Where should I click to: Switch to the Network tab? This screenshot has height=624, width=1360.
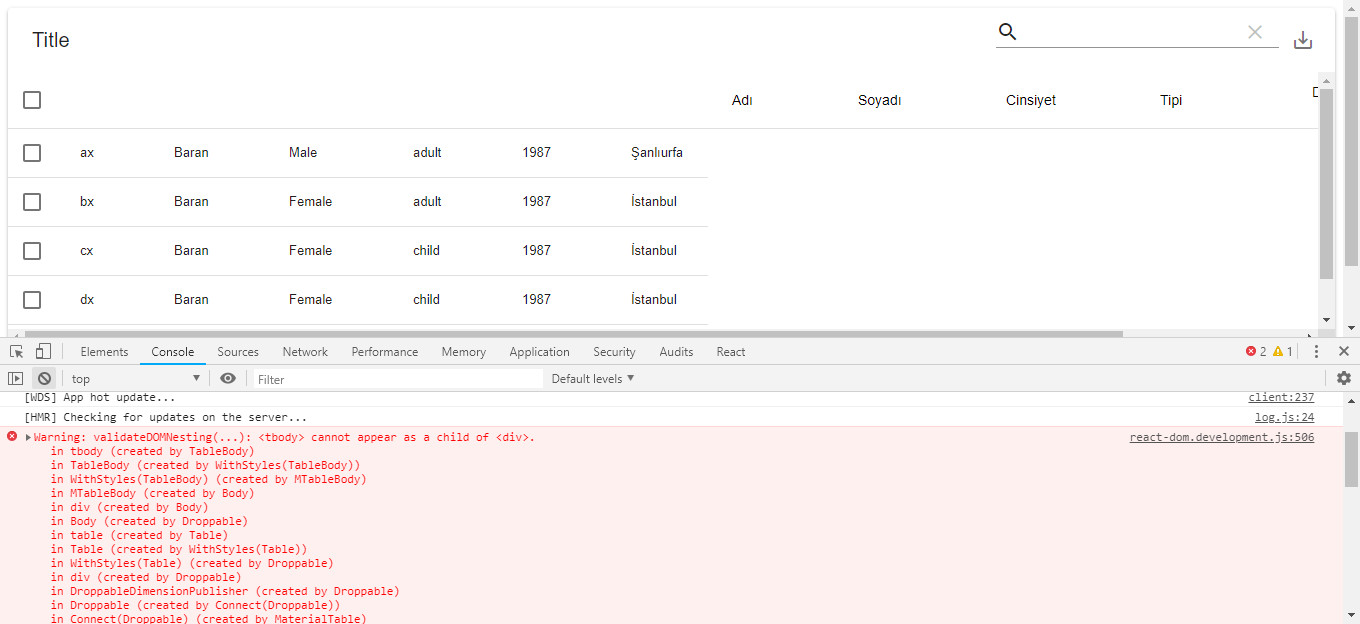tap(304, 351)
